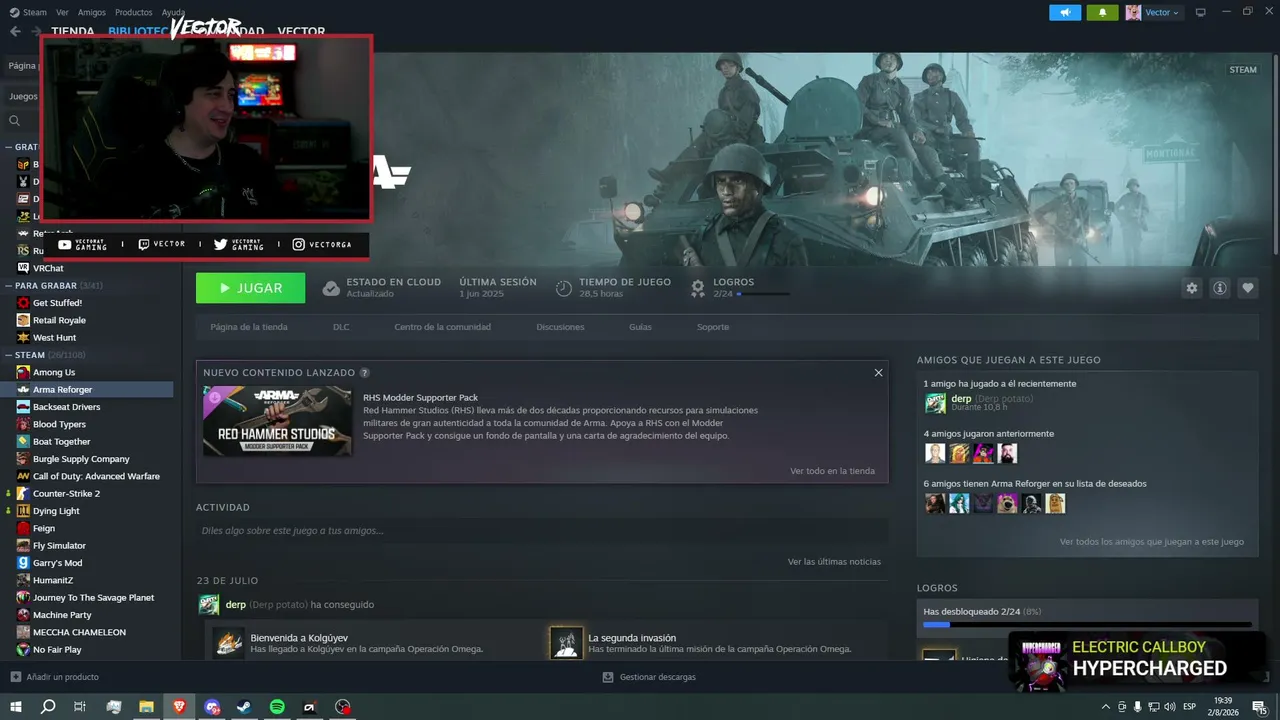Open Spotify from the taskbar
Screen dimensions: 1280x720
tap(277, 707)
